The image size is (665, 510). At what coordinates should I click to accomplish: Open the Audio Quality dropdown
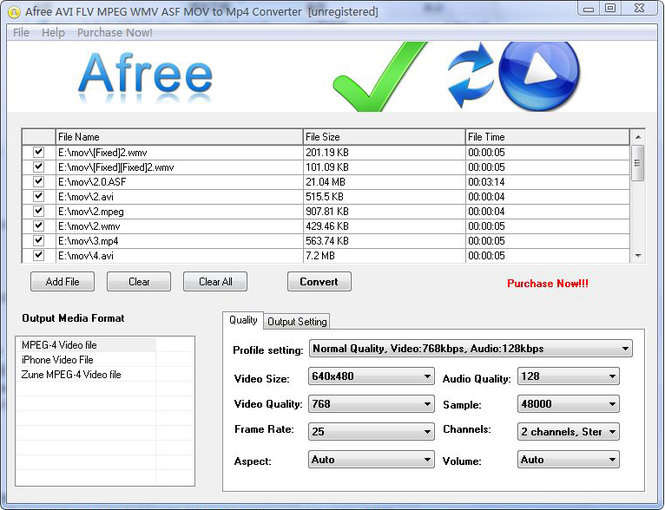568,376
